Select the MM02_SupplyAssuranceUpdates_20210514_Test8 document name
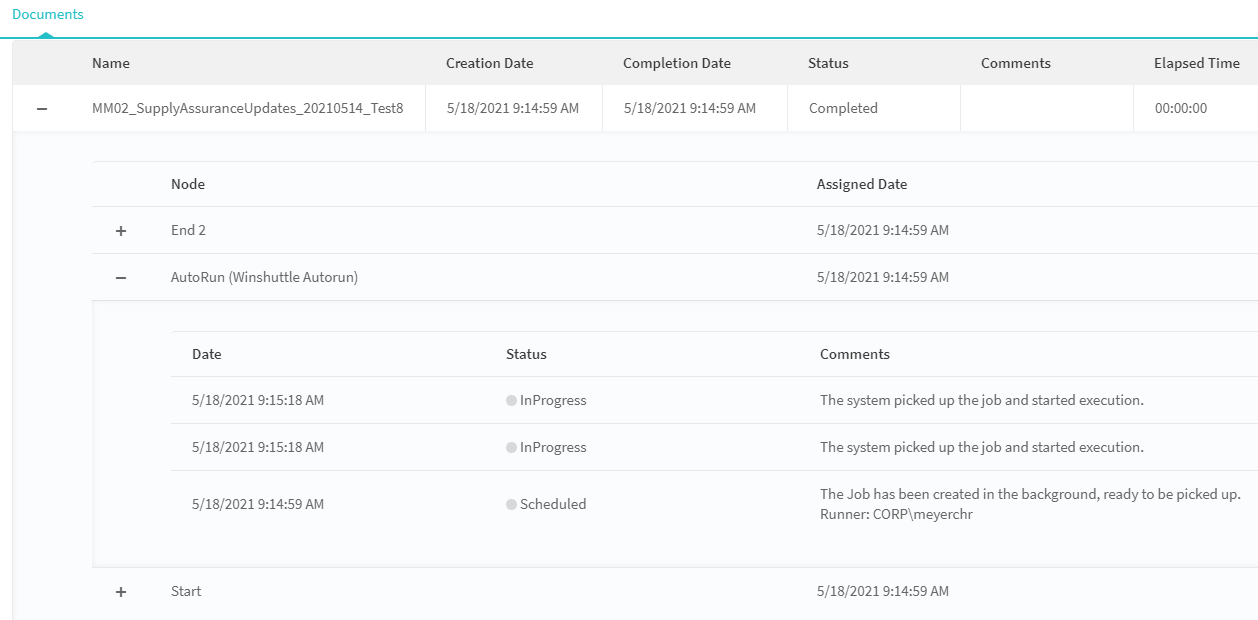 tap(247, 108)
